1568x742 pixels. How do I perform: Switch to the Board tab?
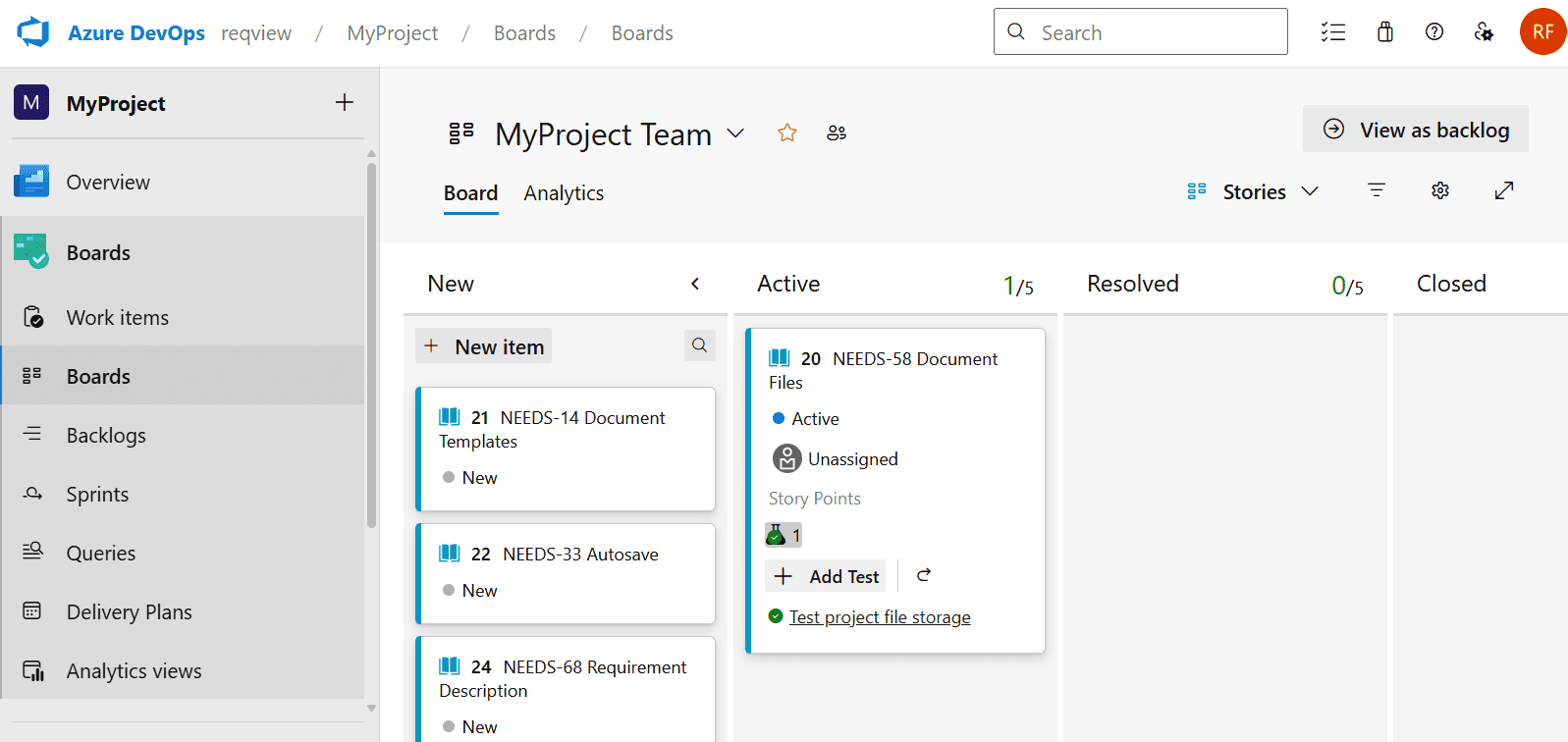click(x=470, y=193)
